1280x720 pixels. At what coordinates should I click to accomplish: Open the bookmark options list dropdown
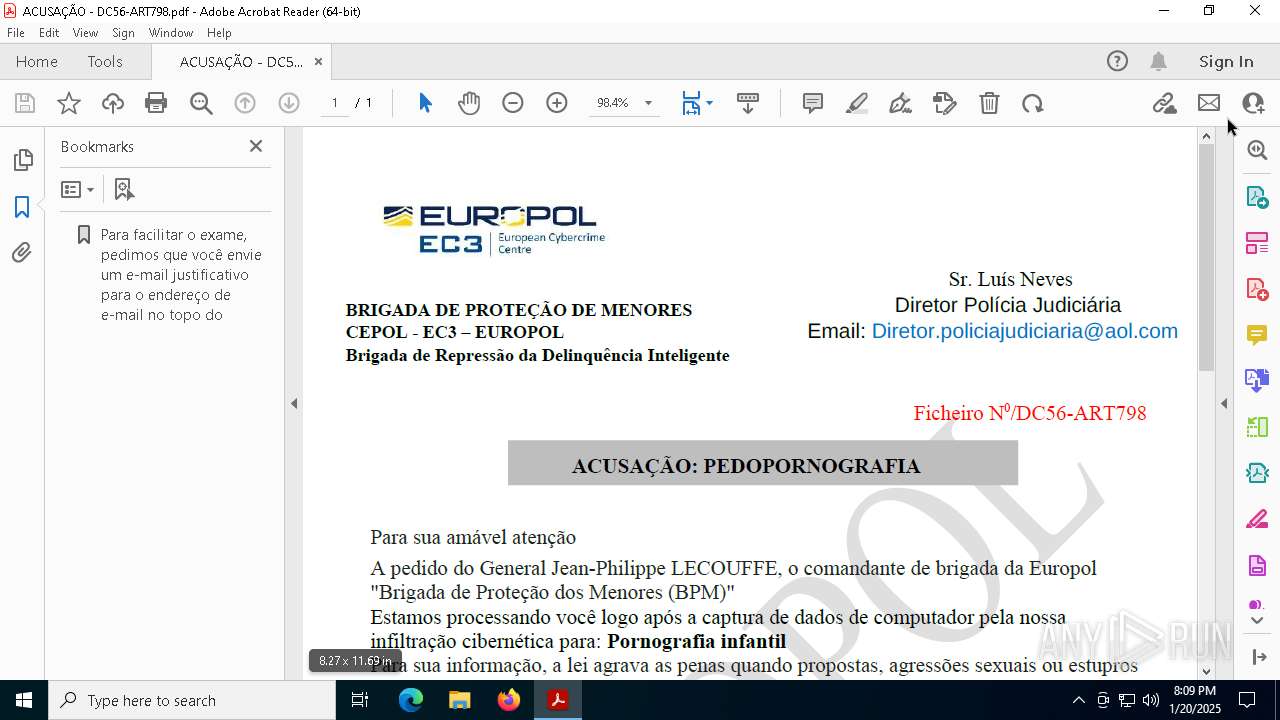click(x=77, y=189)
